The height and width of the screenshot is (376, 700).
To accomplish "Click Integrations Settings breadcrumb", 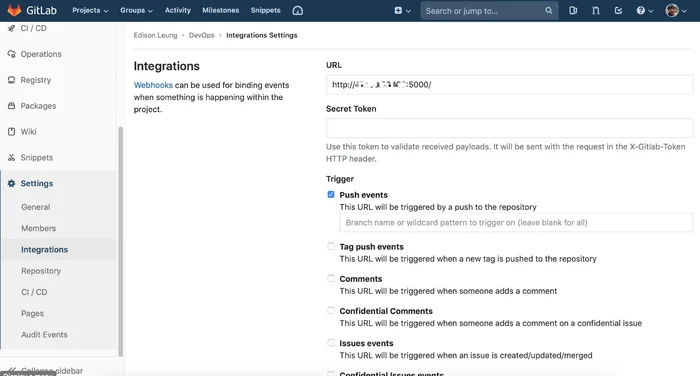I will point(262,35).
